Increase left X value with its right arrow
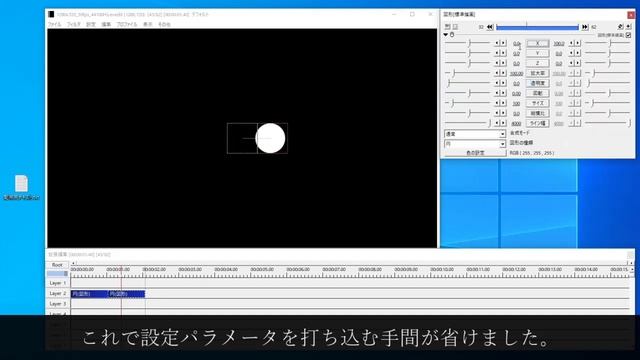This screenshot has height=360, width=640. (503, 43)
